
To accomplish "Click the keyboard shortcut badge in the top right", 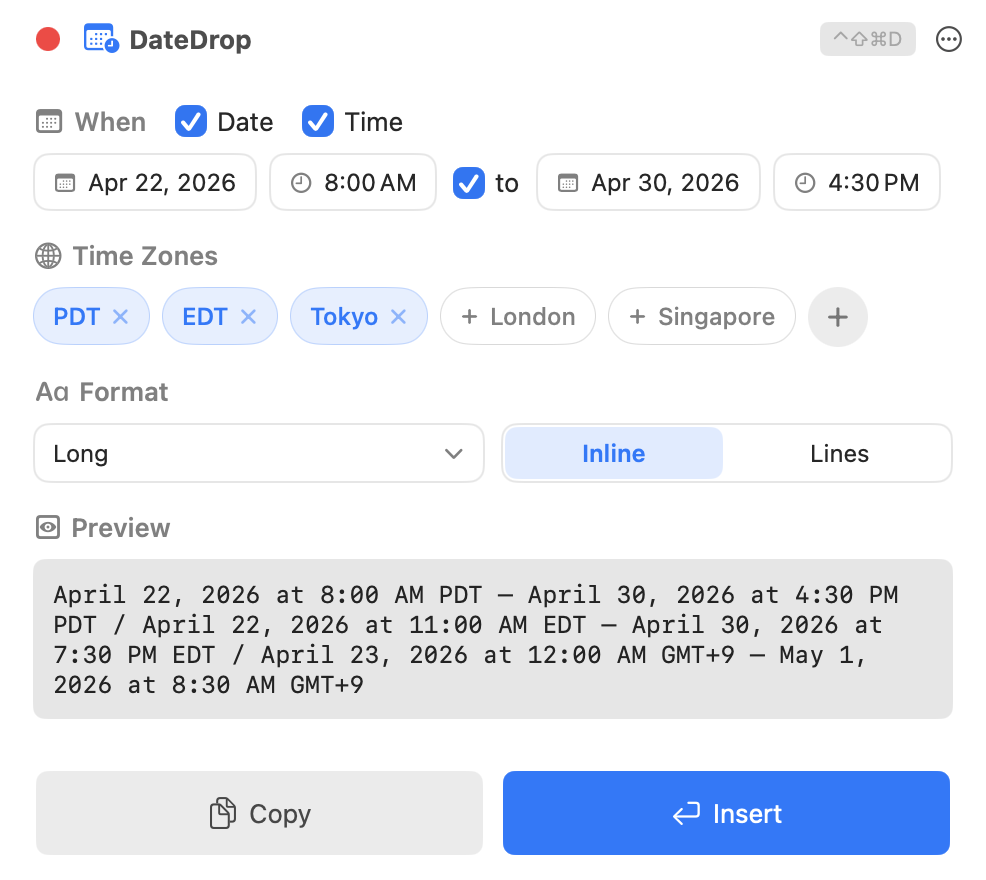I will (x=866, y=39).
